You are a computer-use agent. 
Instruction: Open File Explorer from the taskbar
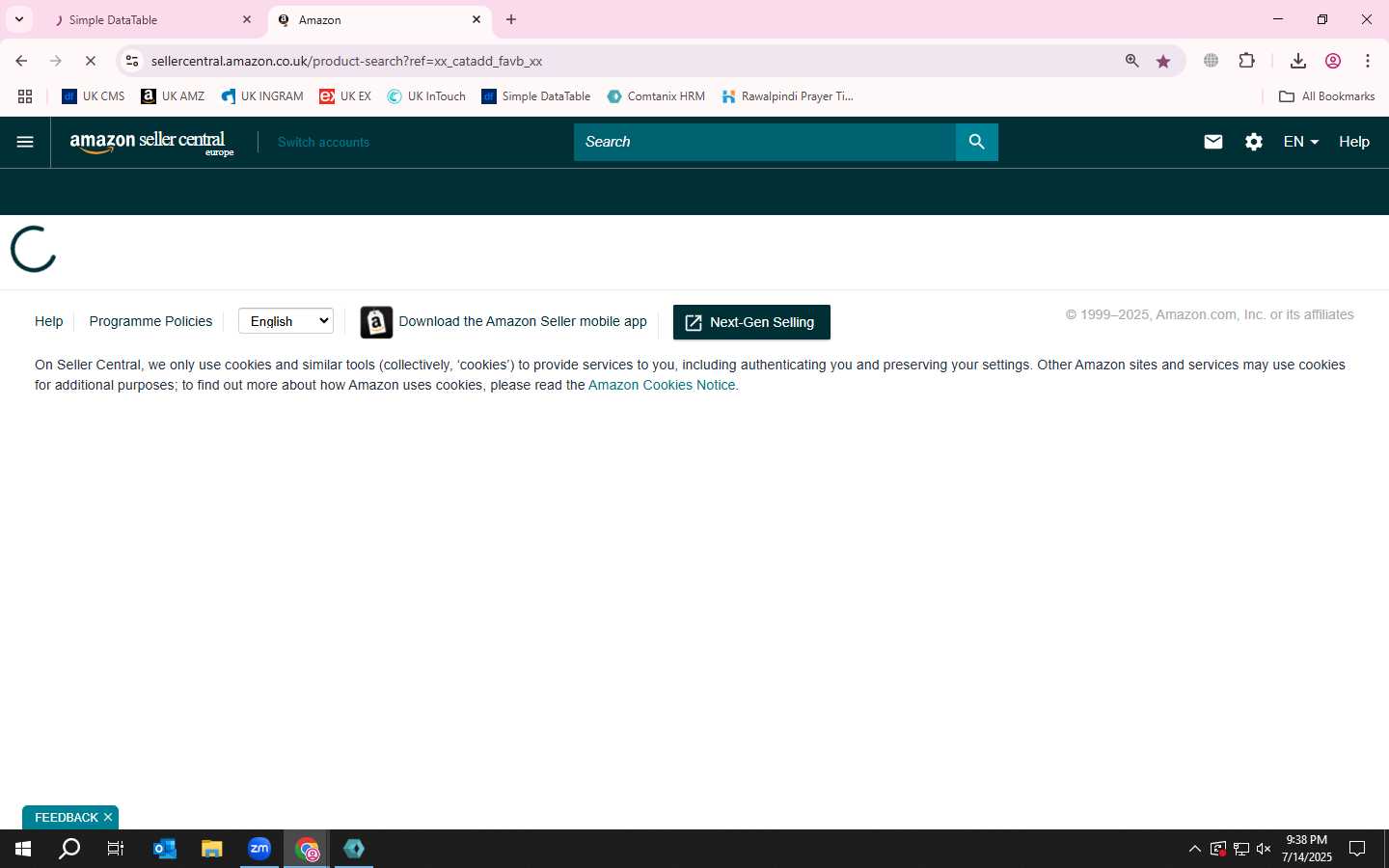(x=212, y=849)
